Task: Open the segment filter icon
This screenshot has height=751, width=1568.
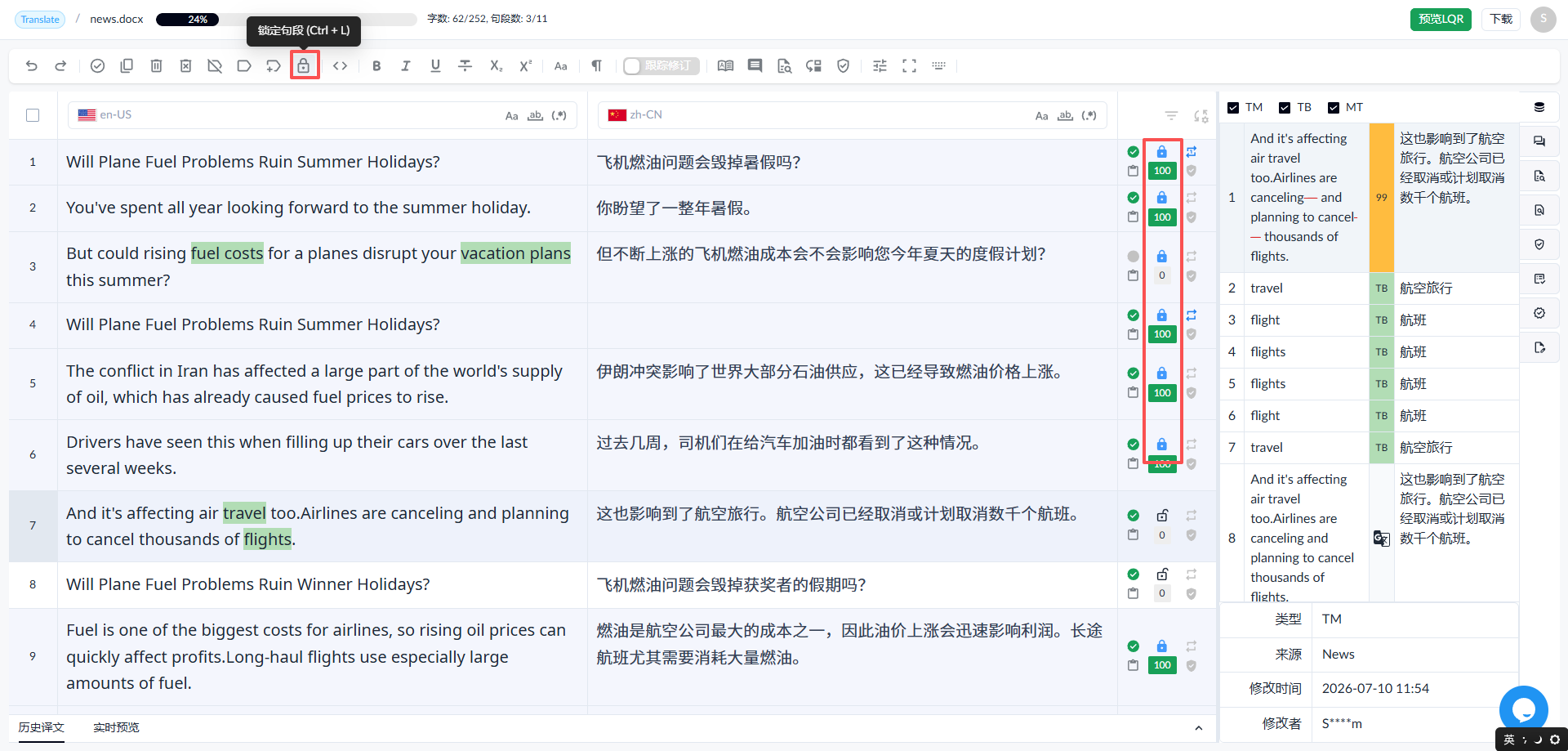Action: click(x=1171, y=116)
